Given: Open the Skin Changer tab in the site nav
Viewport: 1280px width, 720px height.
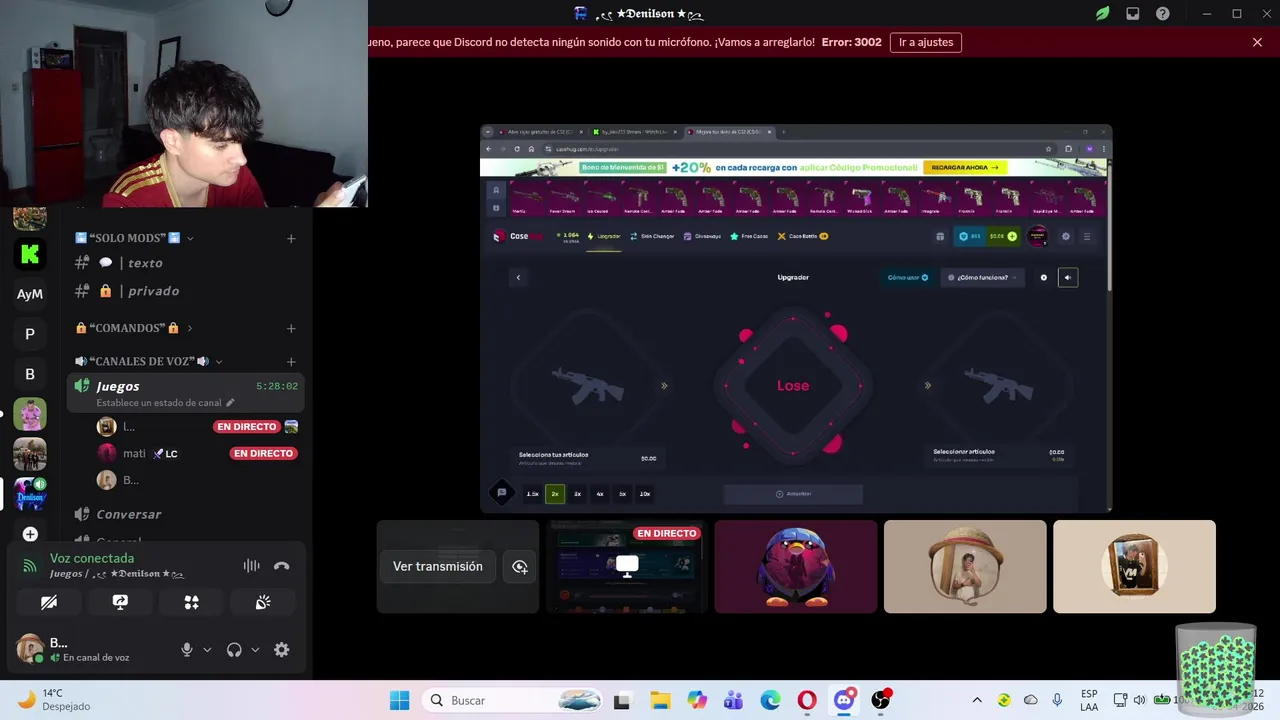Looking at the screenshot, I should click(x=652, y=236).
